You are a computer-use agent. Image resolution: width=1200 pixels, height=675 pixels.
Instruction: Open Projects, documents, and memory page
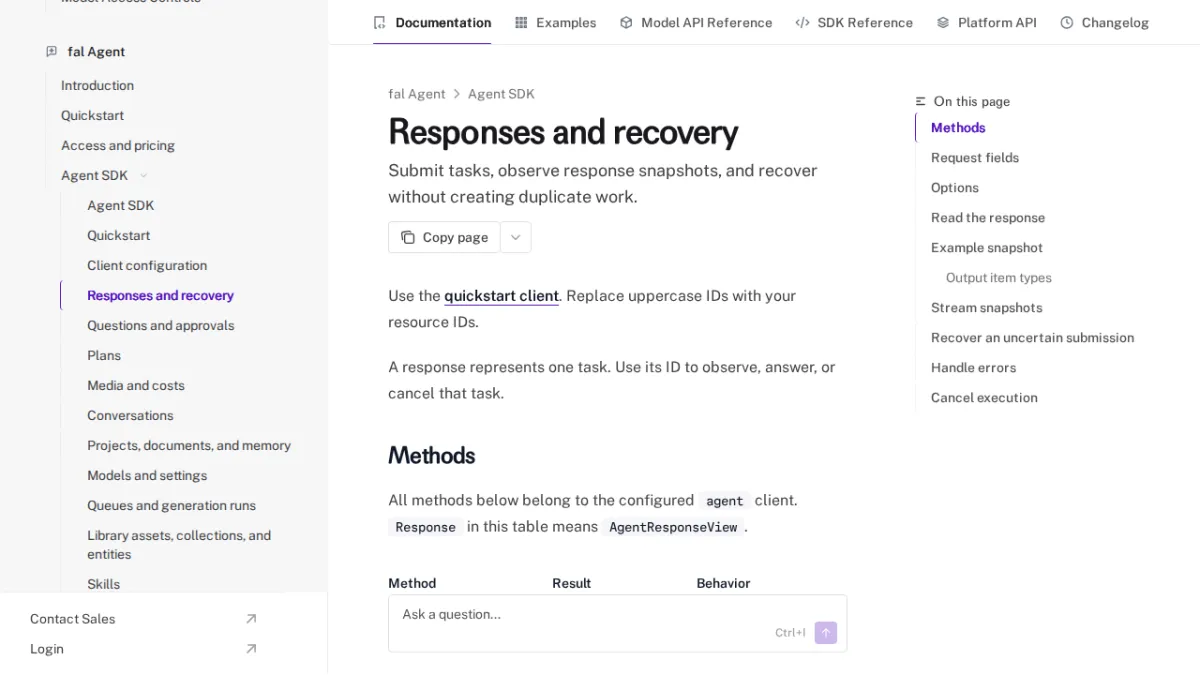pos(189,446)
